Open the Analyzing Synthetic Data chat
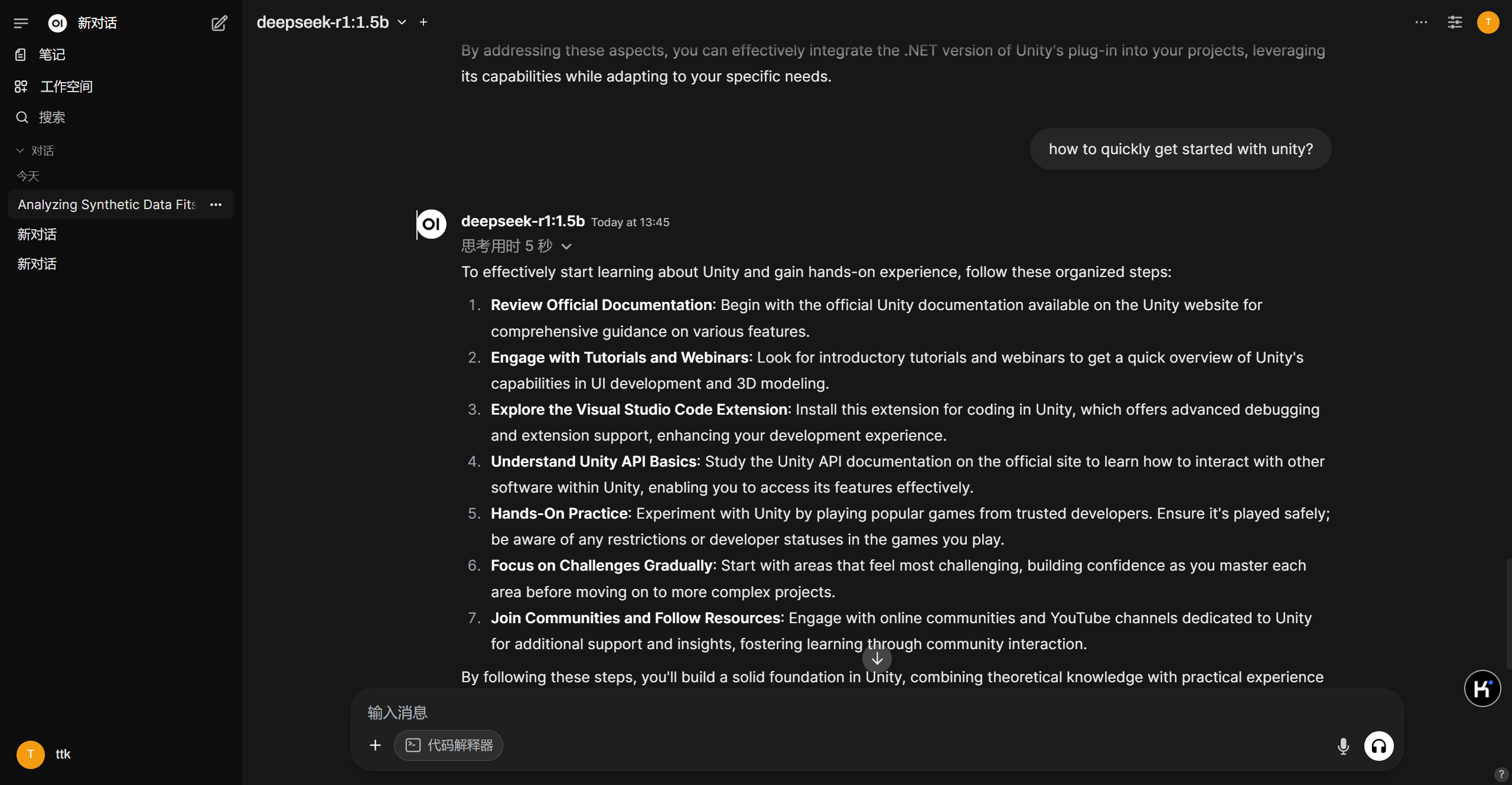Image resolution: width=1512 pixels, height=785 pixels. (106, 204)
